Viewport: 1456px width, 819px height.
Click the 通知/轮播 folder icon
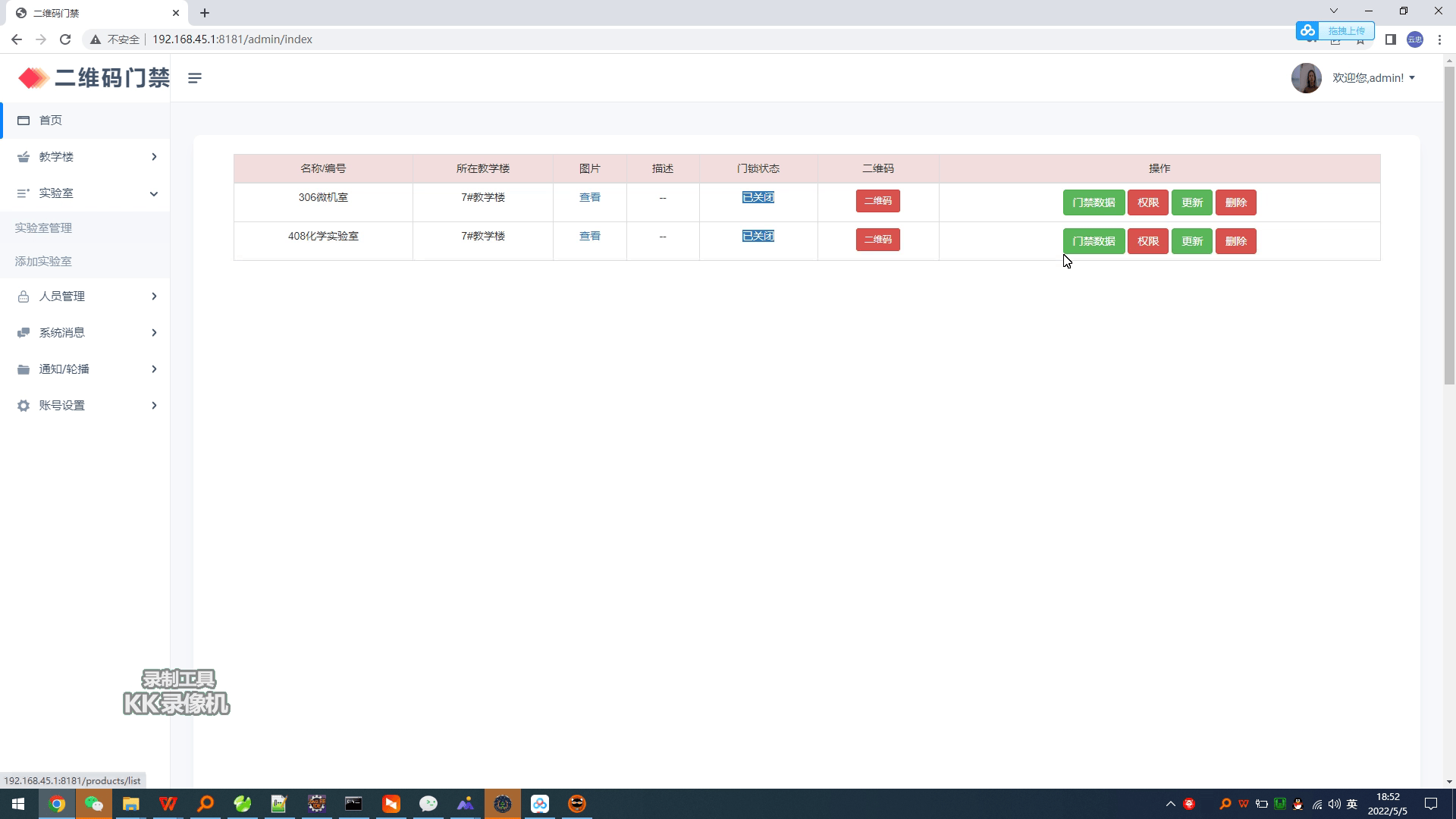click(x=24, y=369)
